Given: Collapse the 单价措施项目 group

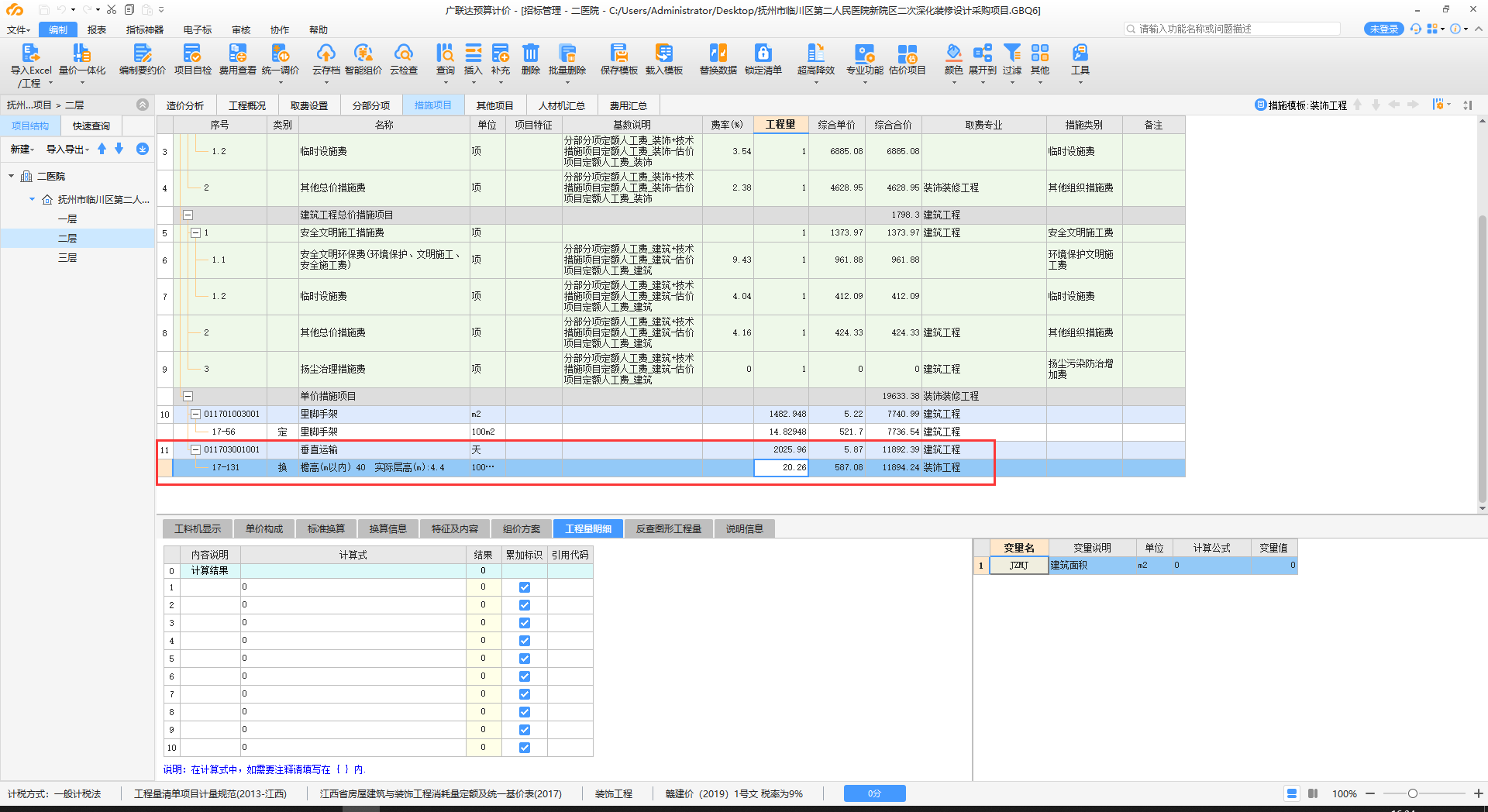Looking at the screenshot, I should click(x=188, y=397).
